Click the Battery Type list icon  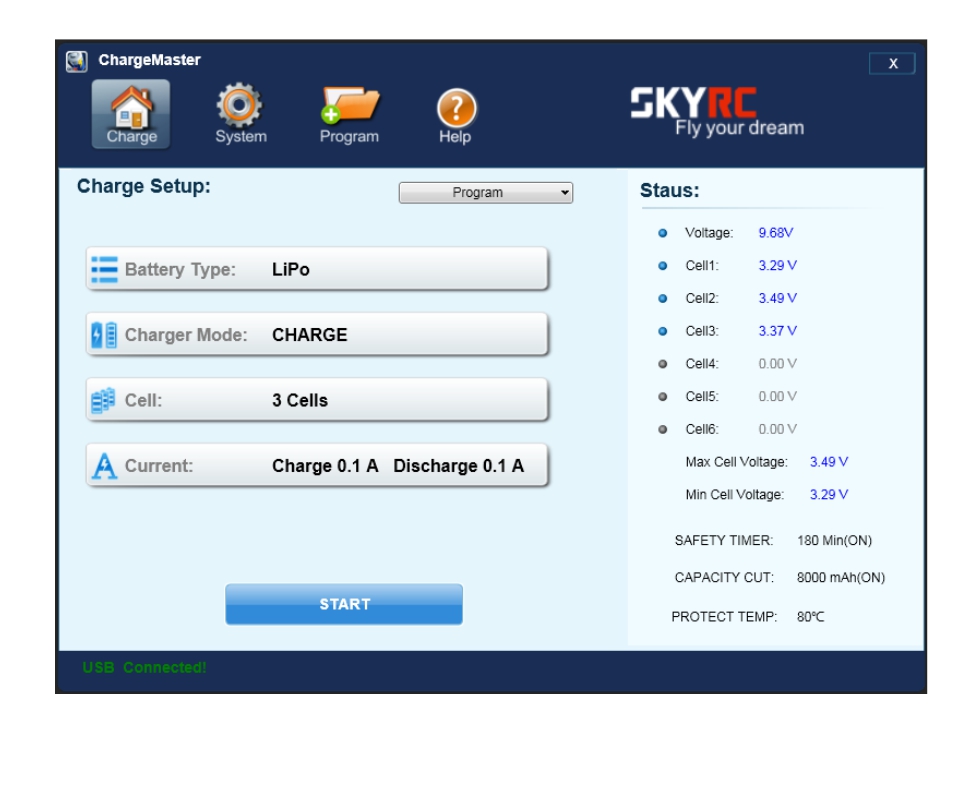click(x=104, y=269)
